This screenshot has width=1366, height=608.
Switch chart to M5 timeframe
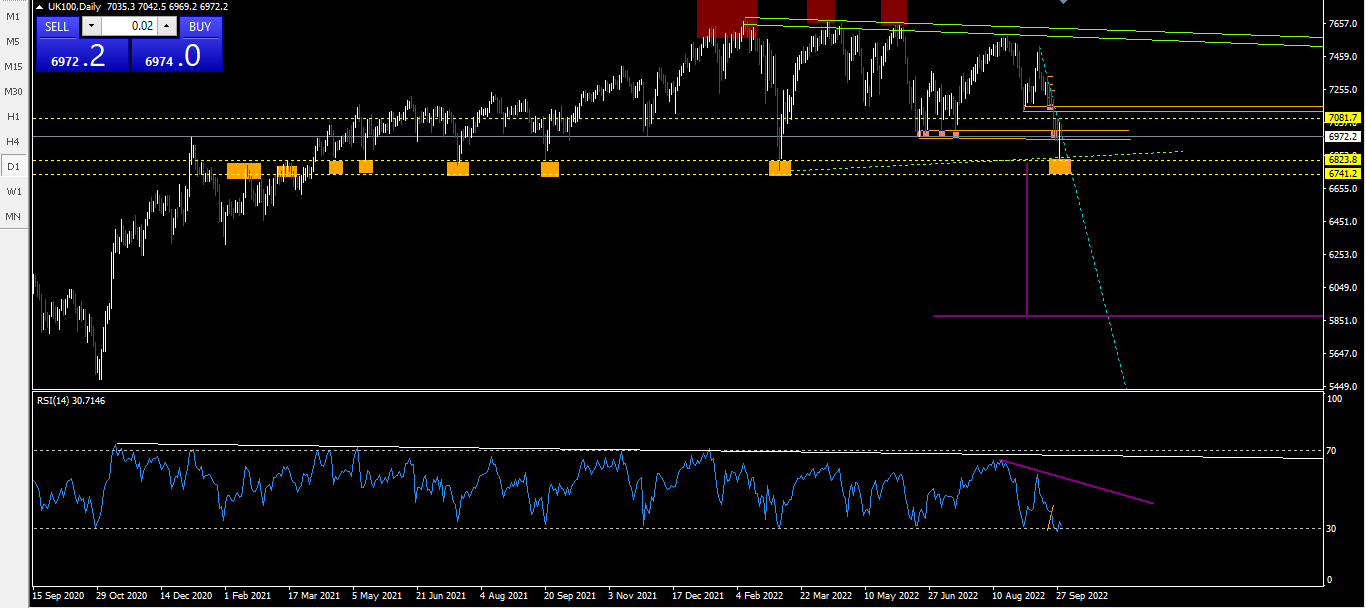[13, 42]
